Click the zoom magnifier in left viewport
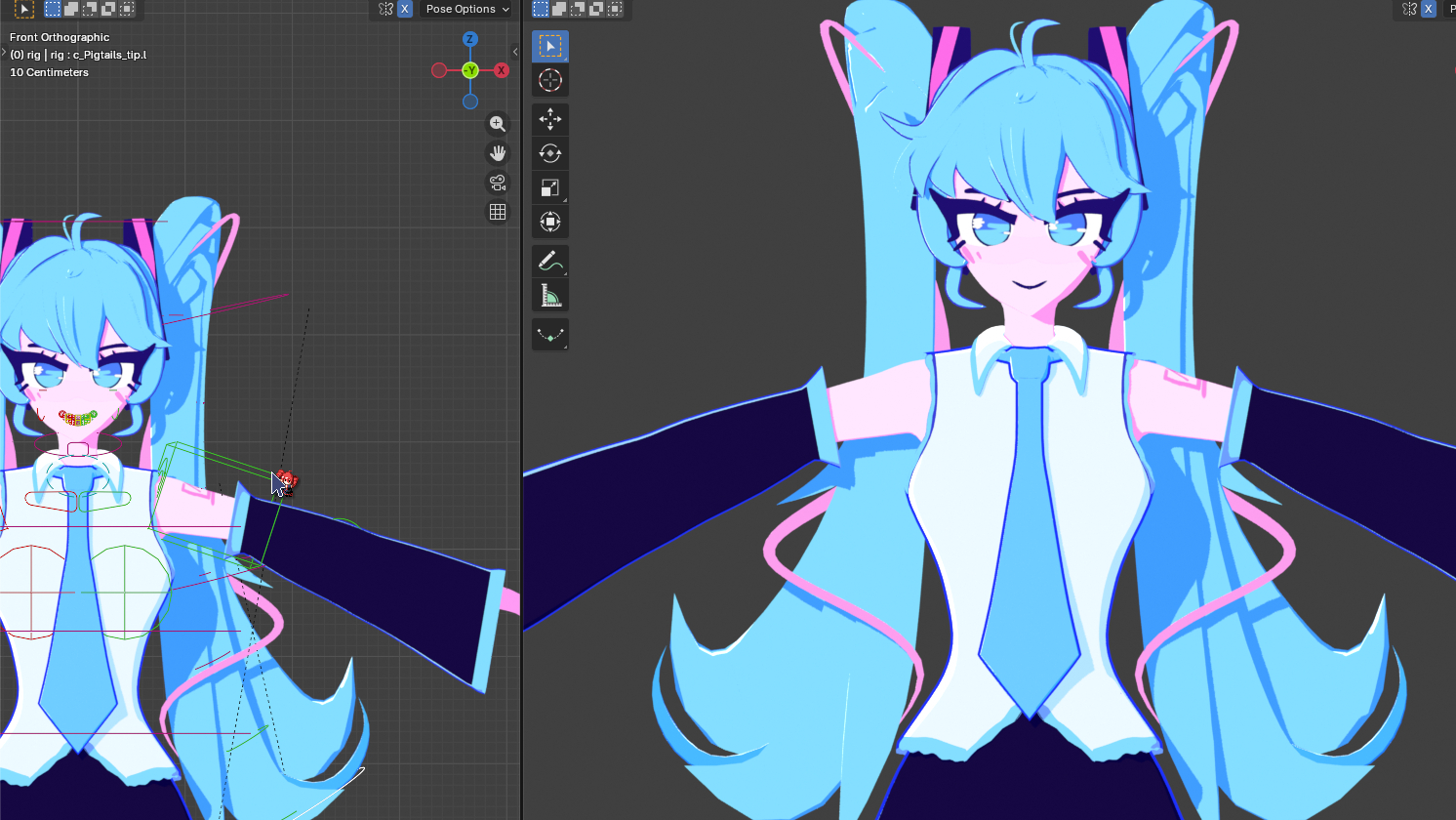This screenshot has height=820, width=1456. point(498,124)
